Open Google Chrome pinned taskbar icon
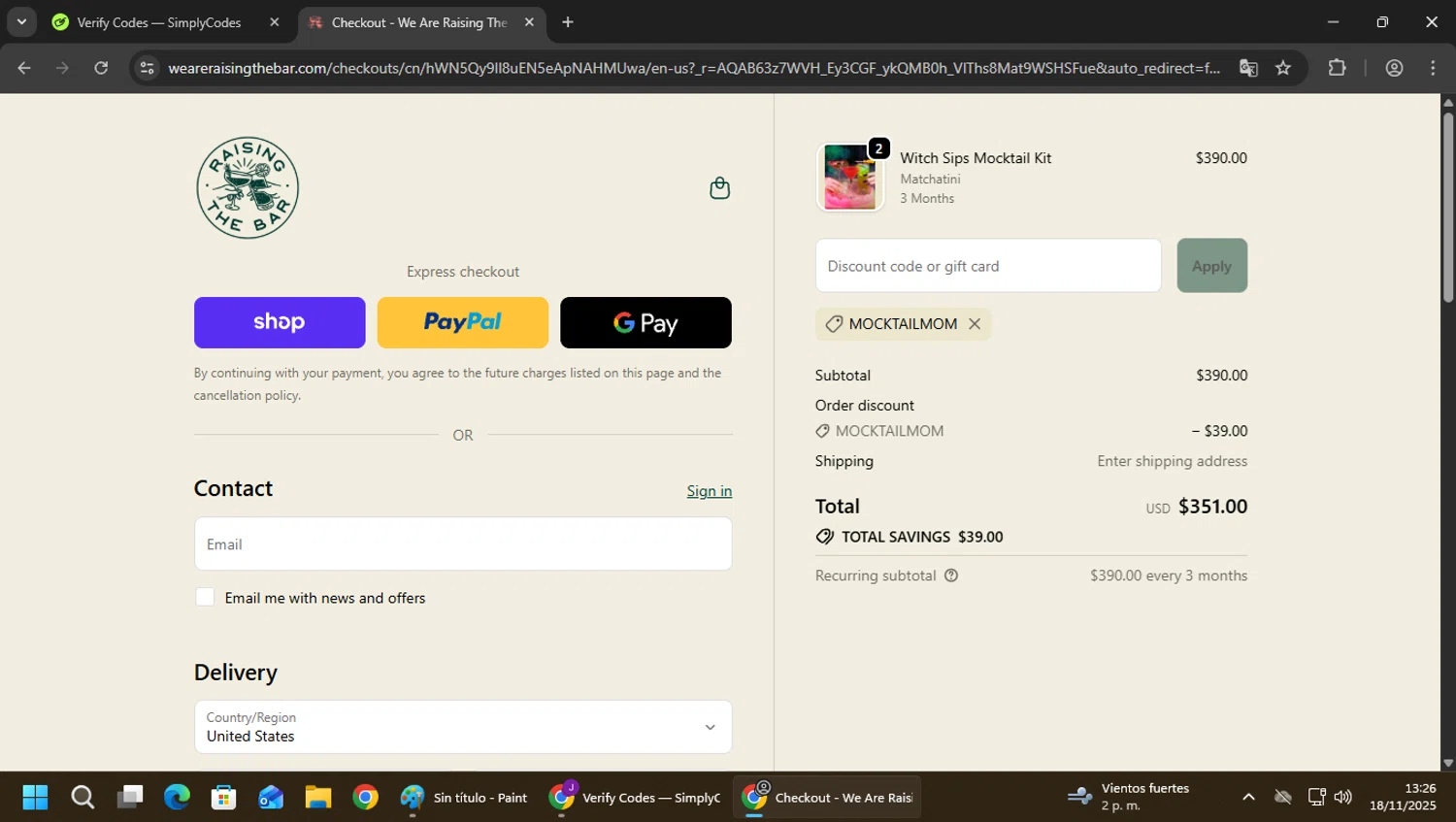This screenshot has height=822, width=1456. 366,798
